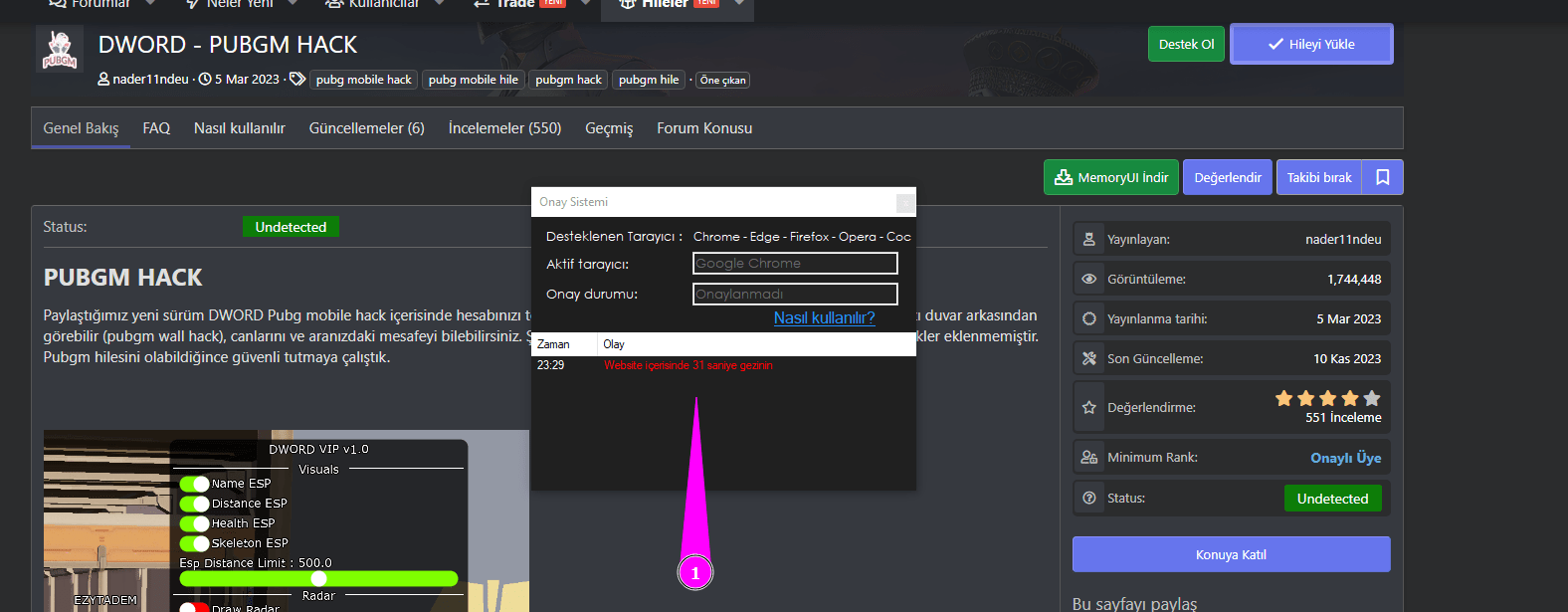Toggle the Distance ESP switch

click(x=195, y=504)
